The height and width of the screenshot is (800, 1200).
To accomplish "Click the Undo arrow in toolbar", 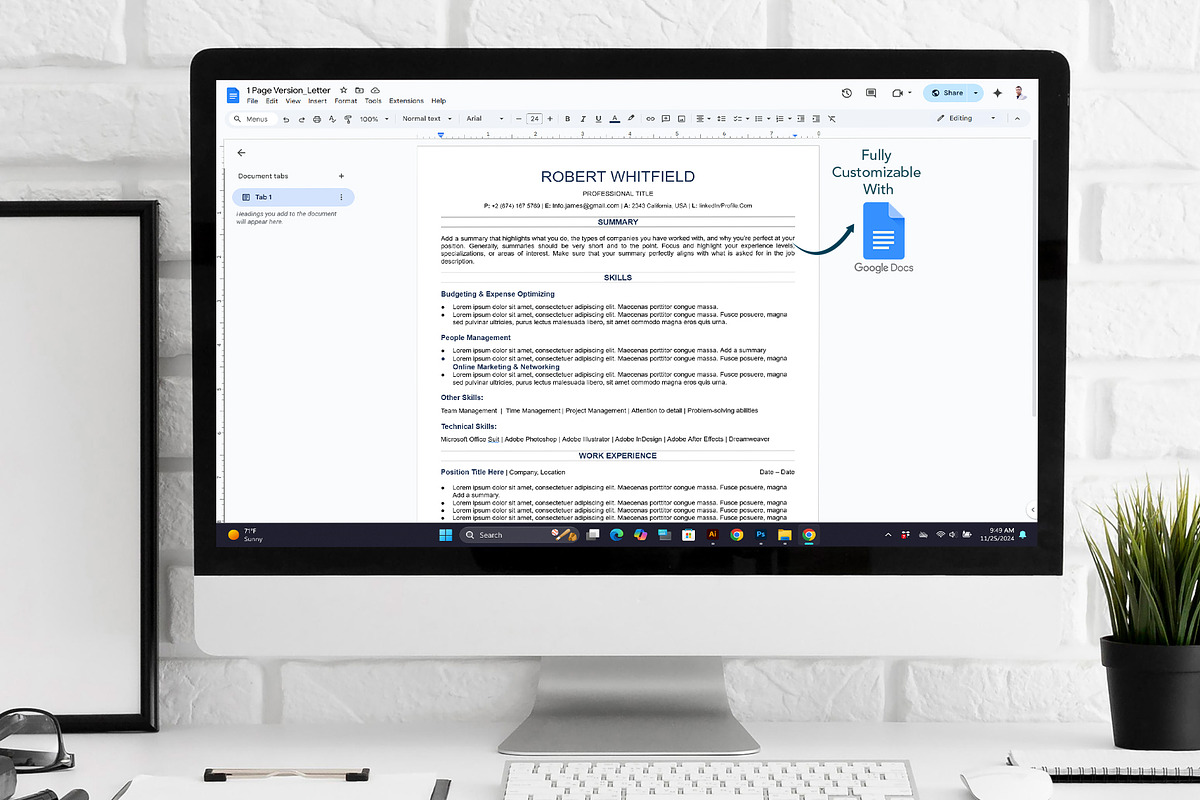I will (286, 119).
